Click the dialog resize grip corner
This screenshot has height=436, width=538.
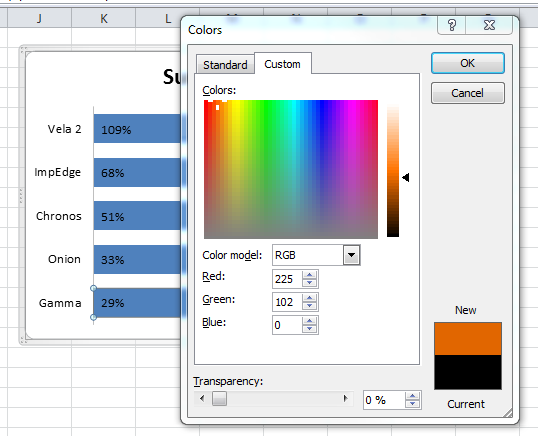(508, 413)
